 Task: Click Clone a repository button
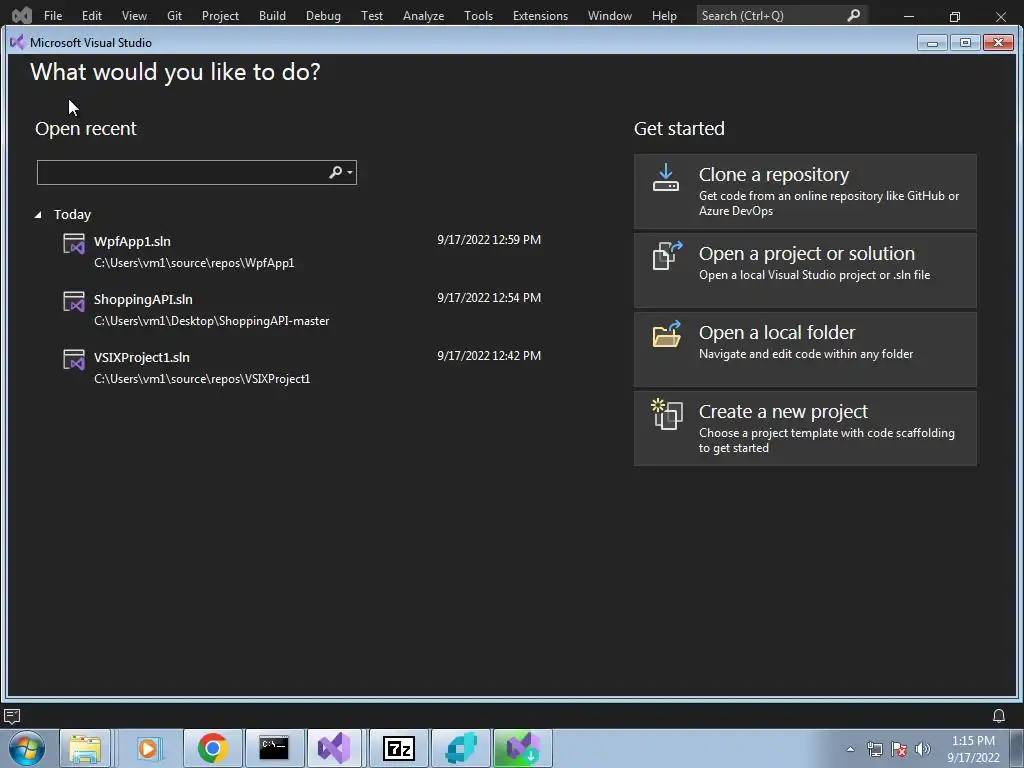click(805, 191)
